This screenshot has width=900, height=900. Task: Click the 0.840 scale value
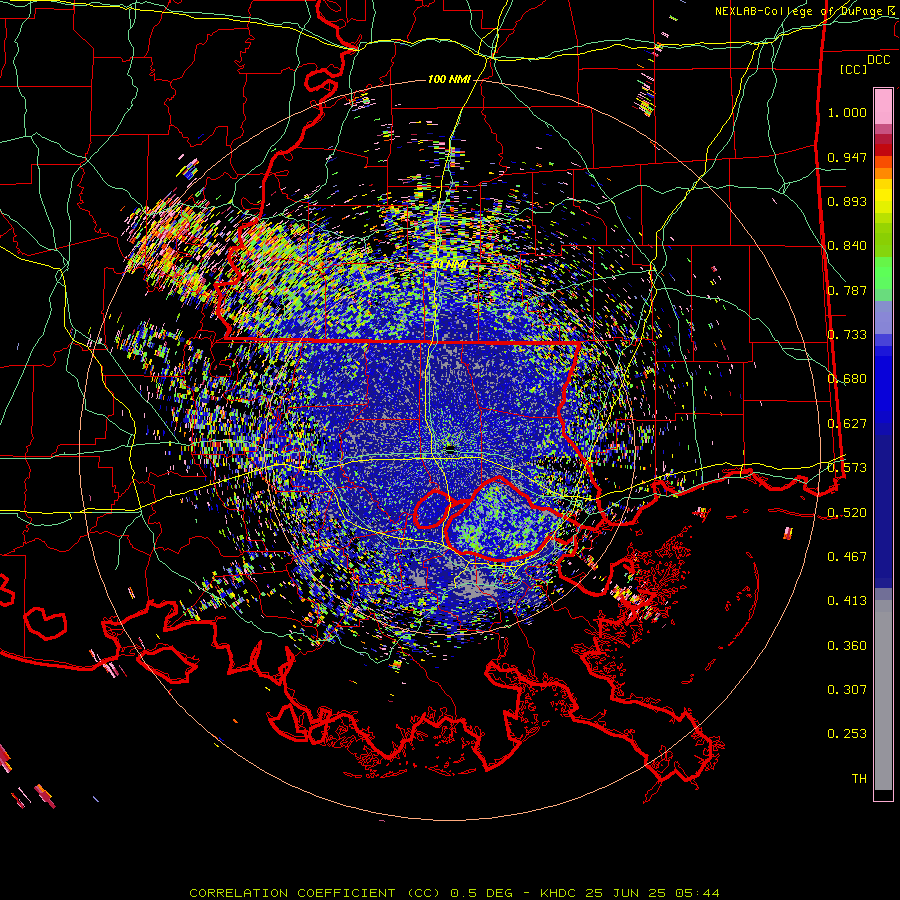(x=847, y=246)
